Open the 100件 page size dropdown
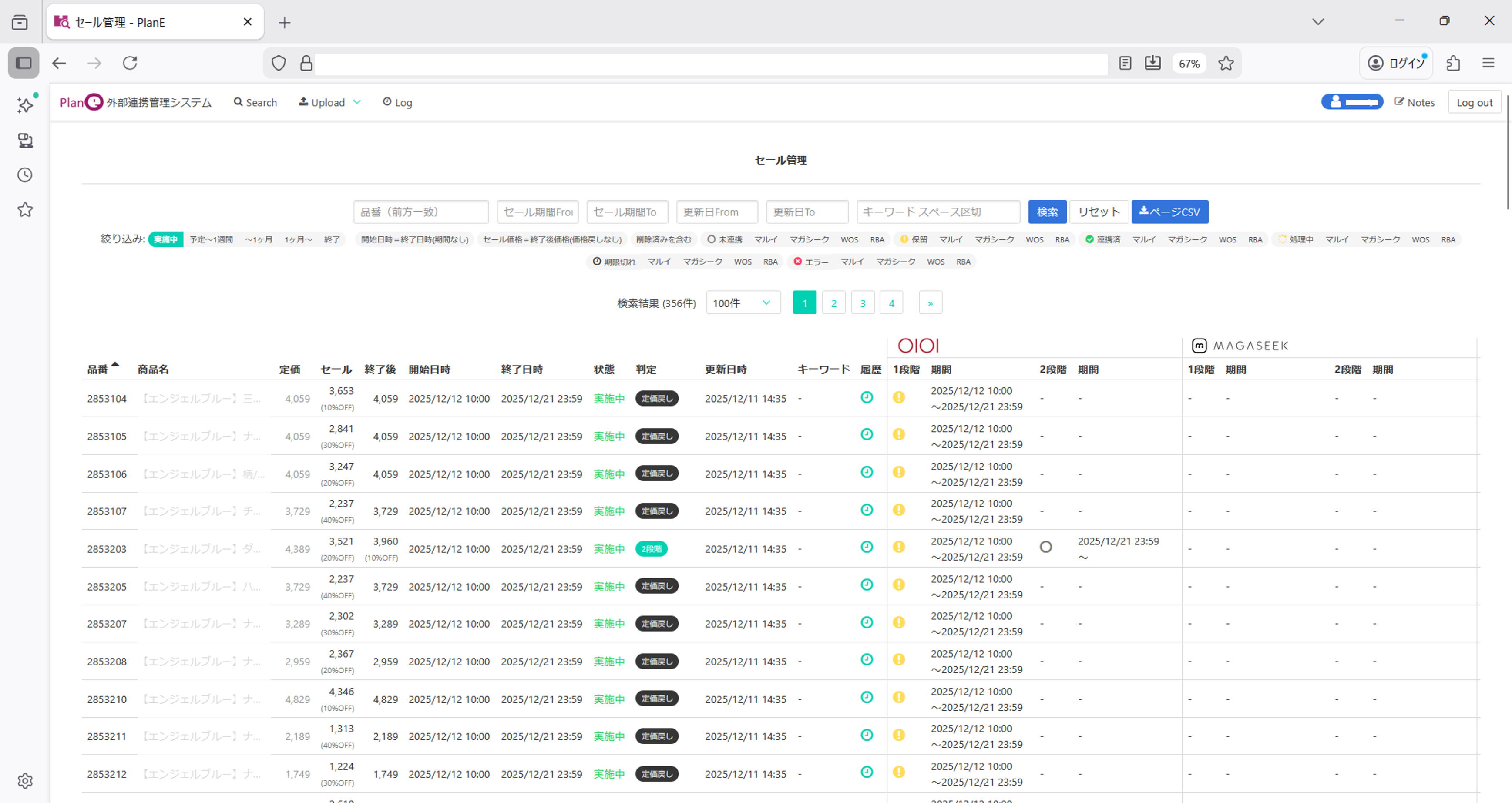1512x803 pixels. 743,303
